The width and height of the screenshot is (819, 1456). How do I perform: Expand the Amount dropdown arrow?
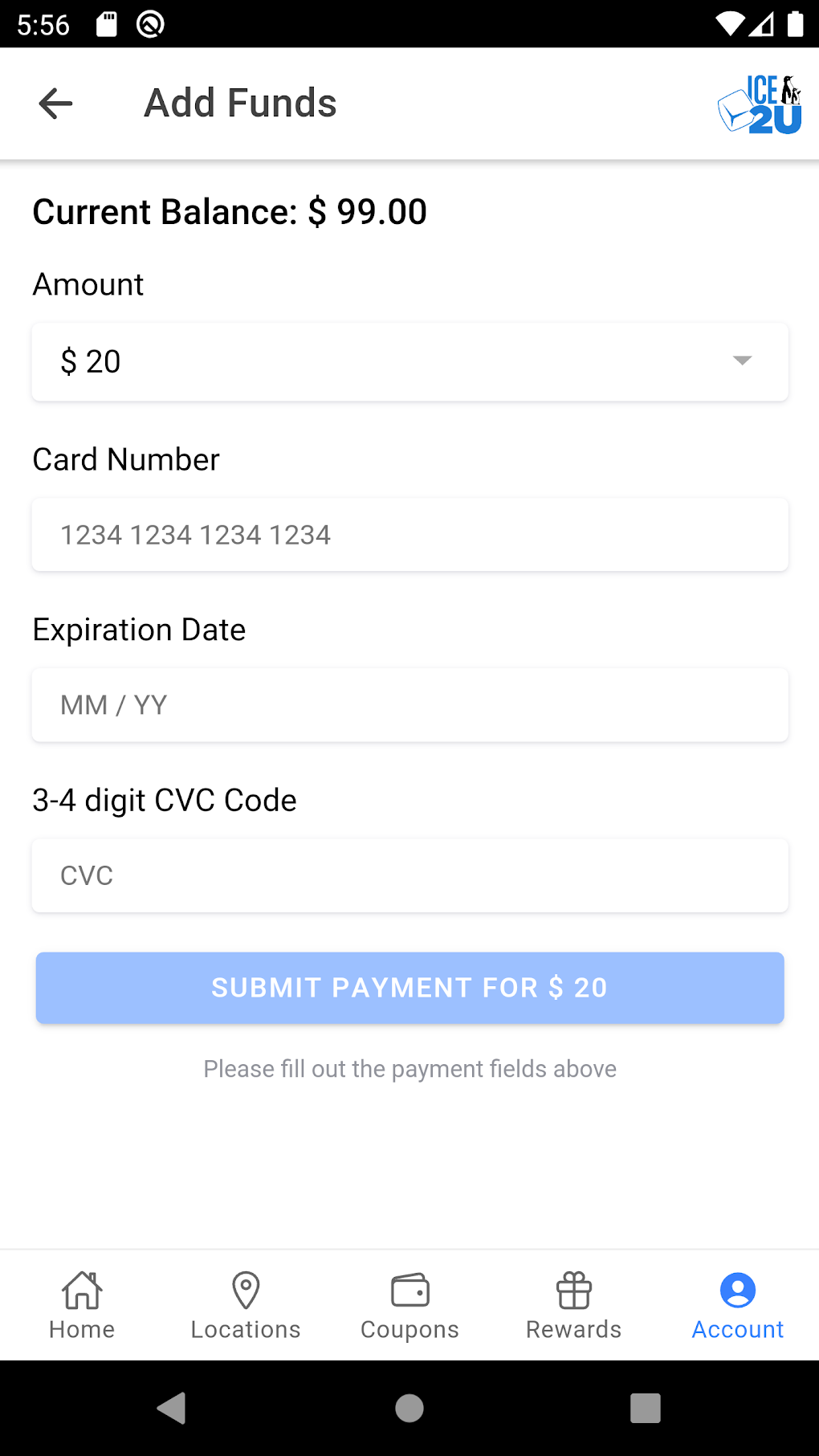pyautogui.click(x=742, y=361)
